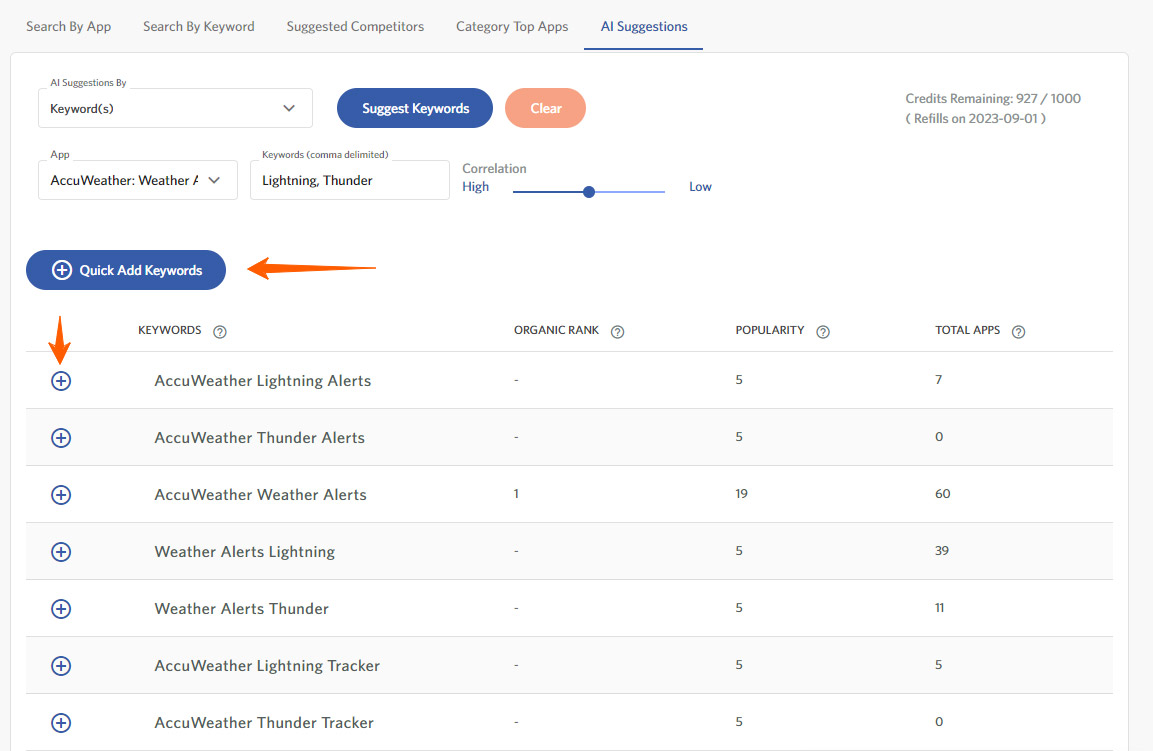Select the AccuWeather Lightning Tracker keyword text
The height and width of the screenshot is (751, 1153).
coord(267,666)
